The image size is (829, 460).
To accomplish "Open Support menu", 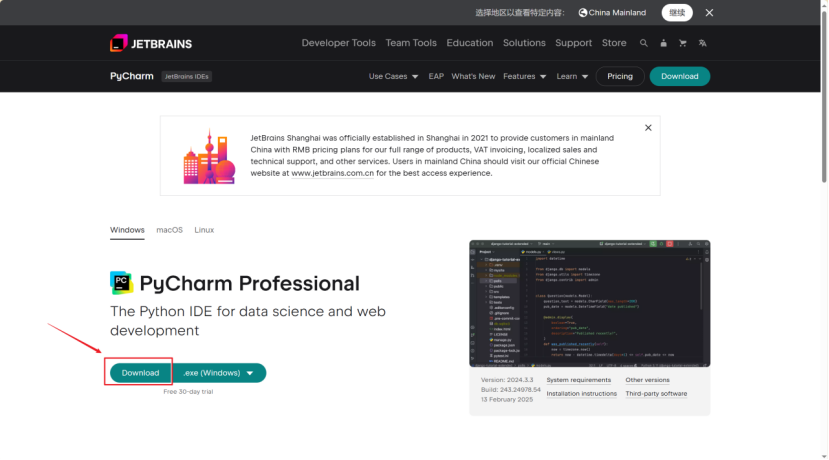I will click(573, 43).
